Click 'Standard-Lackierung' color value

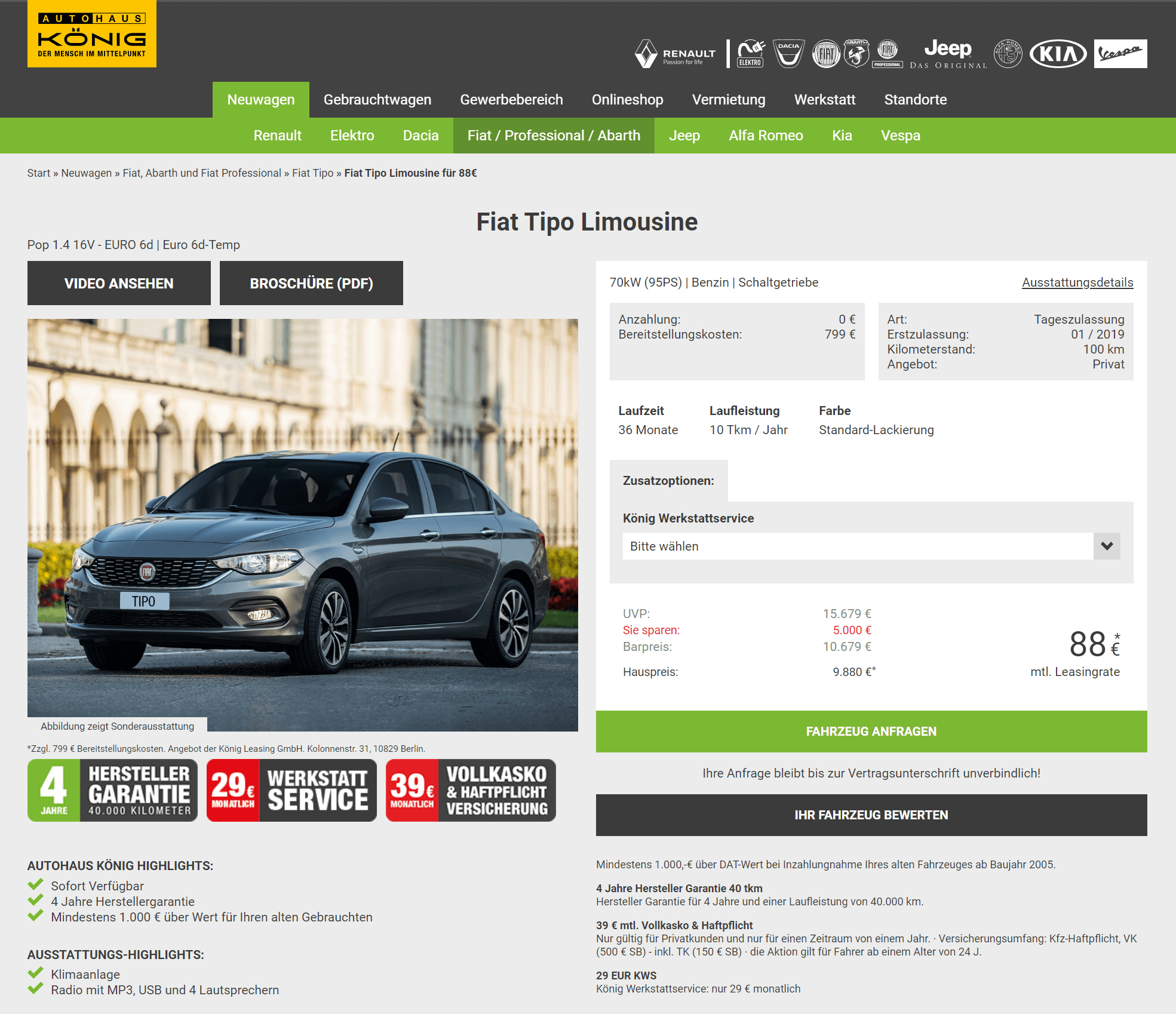(876, 430)
